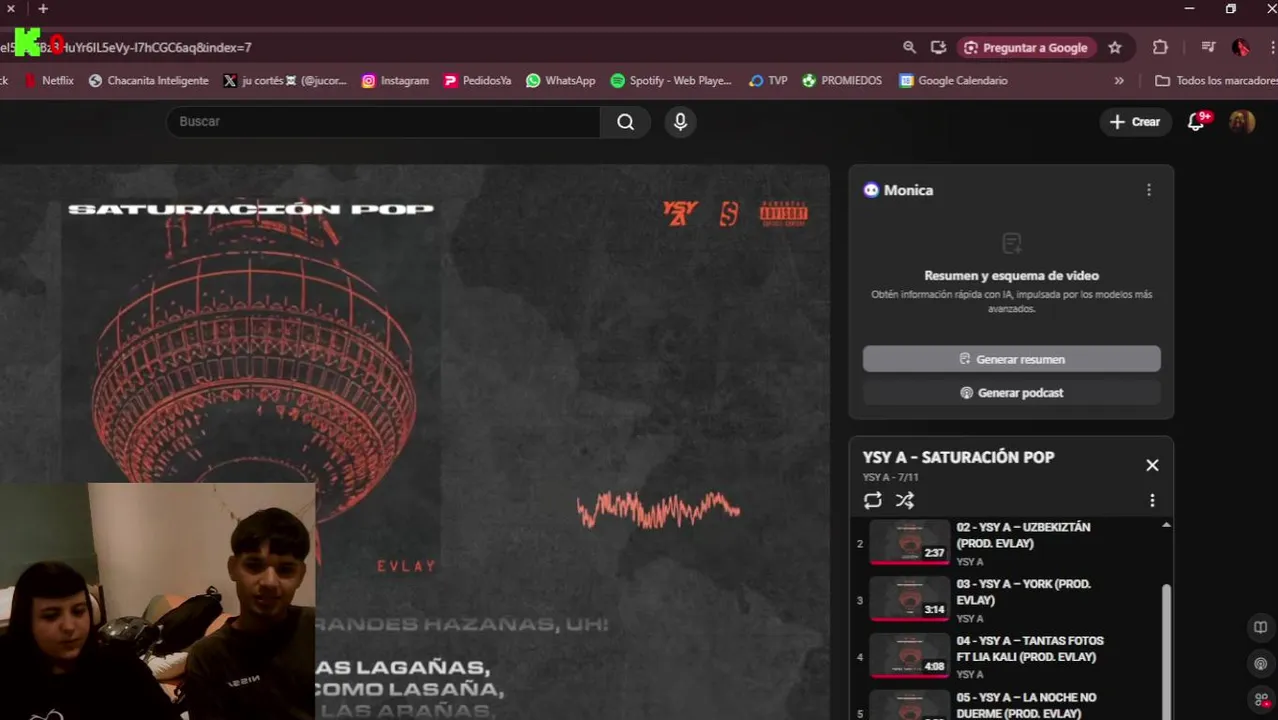This screenshot has width=1278, height=720.
Task: Open the YouTube account avatar menu
Action: click(x=1242, y=122)
